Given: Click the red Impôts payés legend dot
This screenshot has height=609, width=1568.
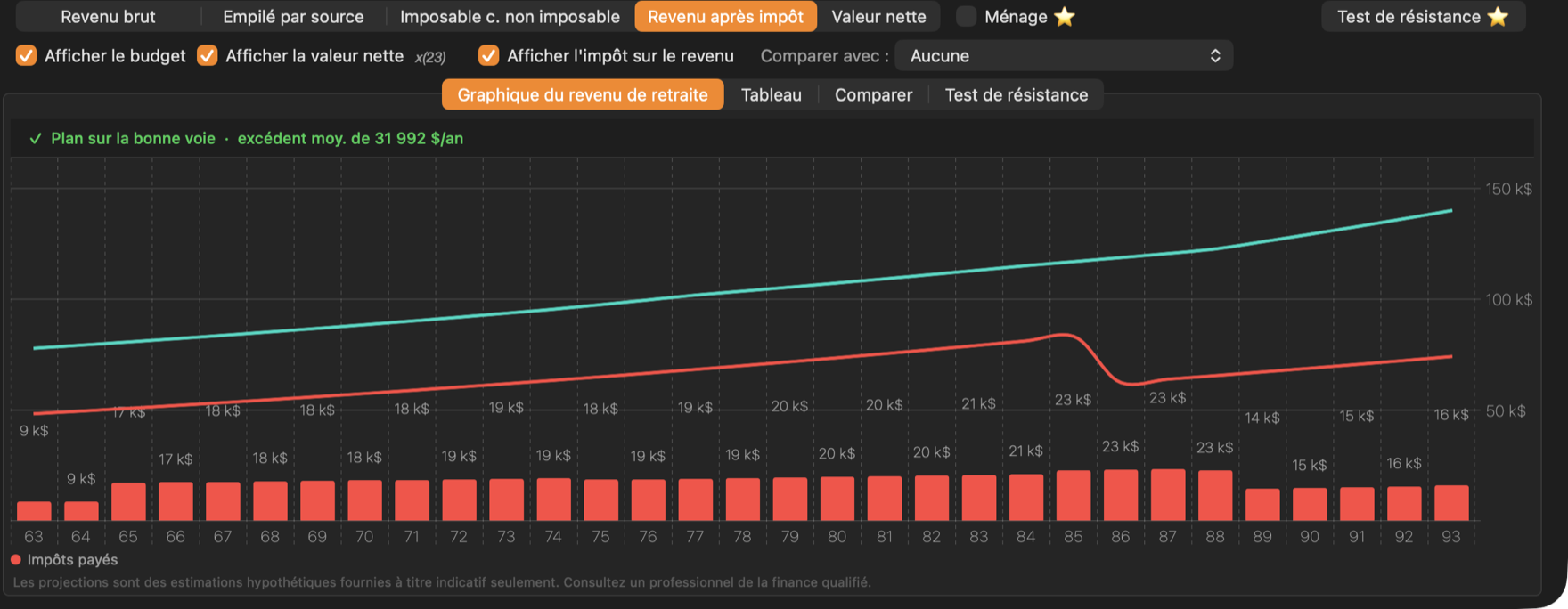Looking at the screenshot, I should (x=16, y=560).
